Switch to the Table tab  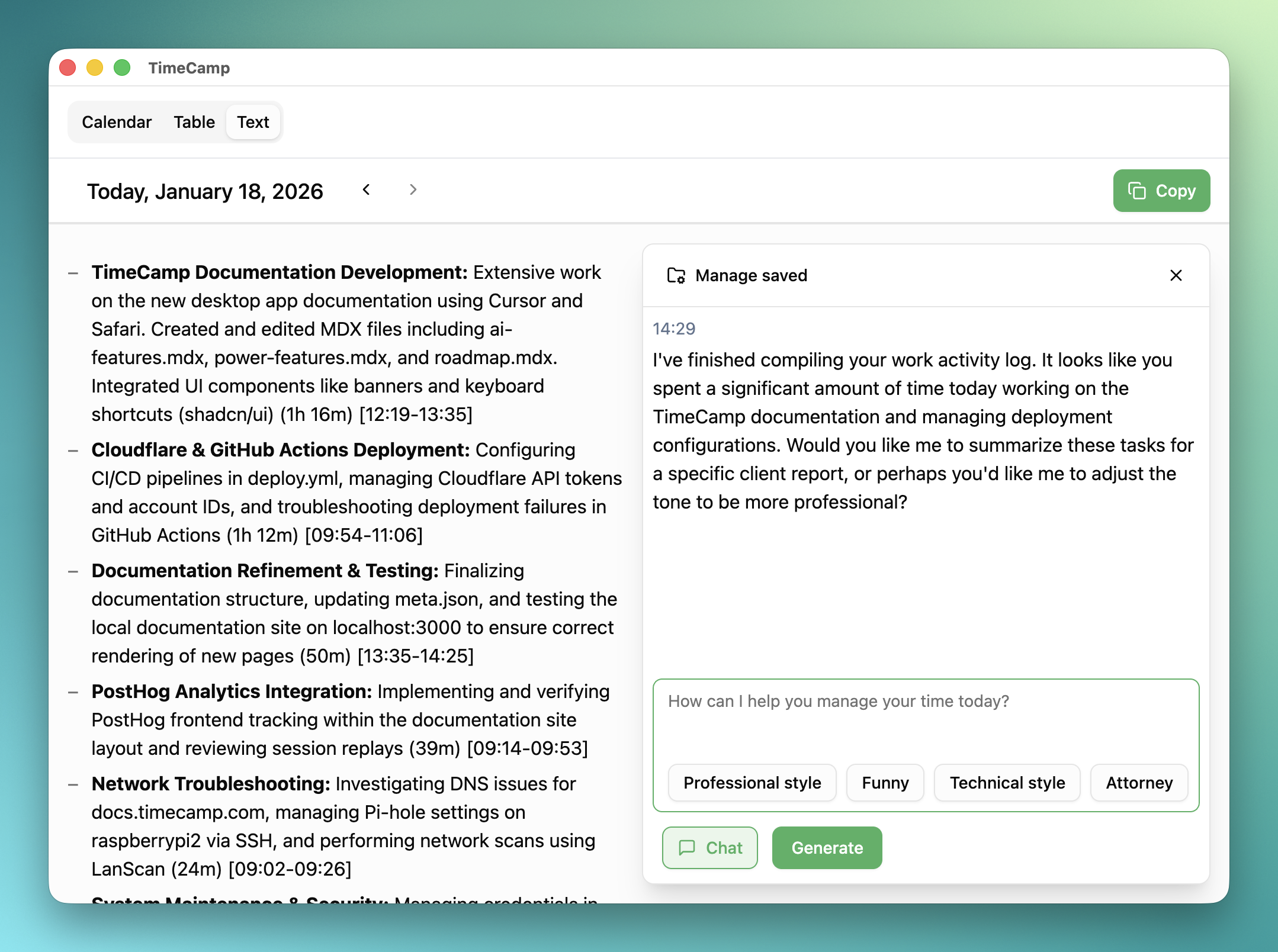pos(194,122)
